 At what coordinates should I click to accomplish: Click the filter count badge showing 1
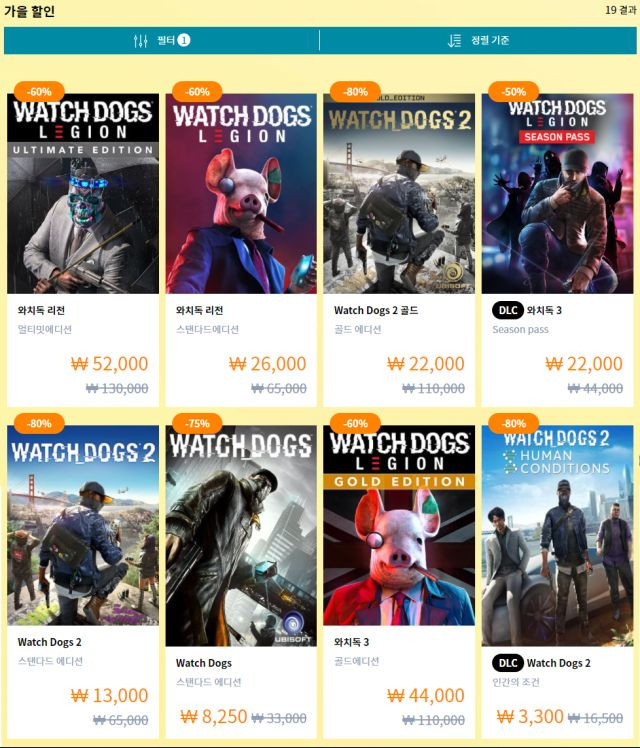184,41
